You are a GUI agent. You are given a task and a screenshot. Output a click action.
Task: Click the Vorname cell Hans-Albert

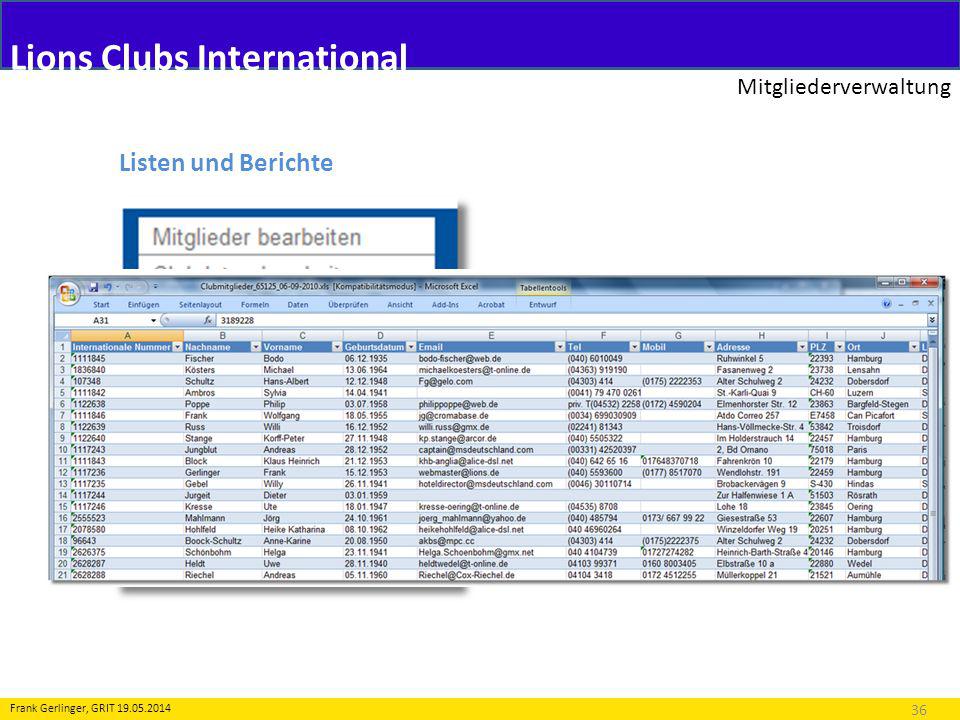tap(286, 381)
